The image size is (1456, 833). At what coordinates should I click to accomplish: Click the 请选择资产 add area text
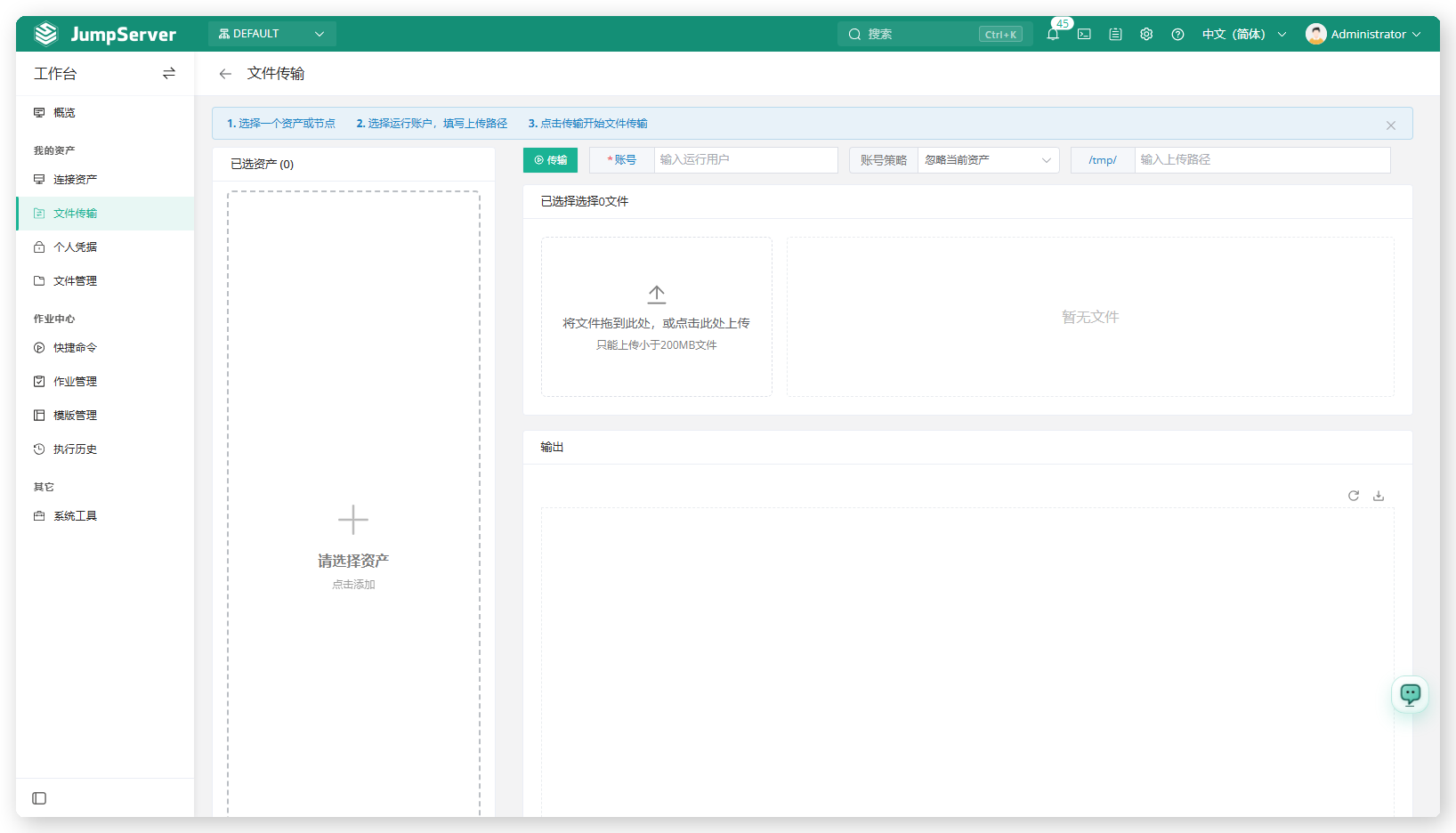(x=353, y=561)
